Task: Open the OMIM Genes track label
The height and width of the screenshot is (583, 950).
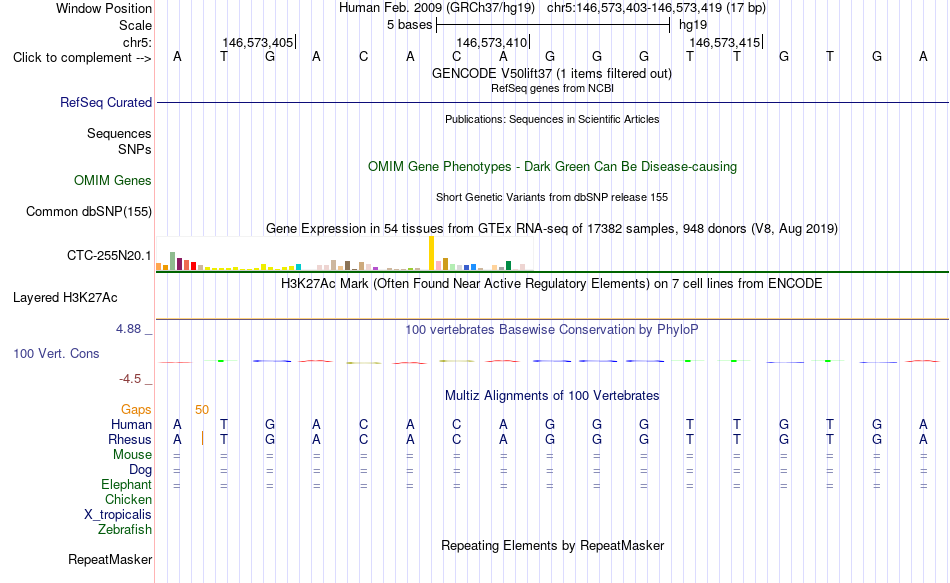Action: (x=112, y=181)
